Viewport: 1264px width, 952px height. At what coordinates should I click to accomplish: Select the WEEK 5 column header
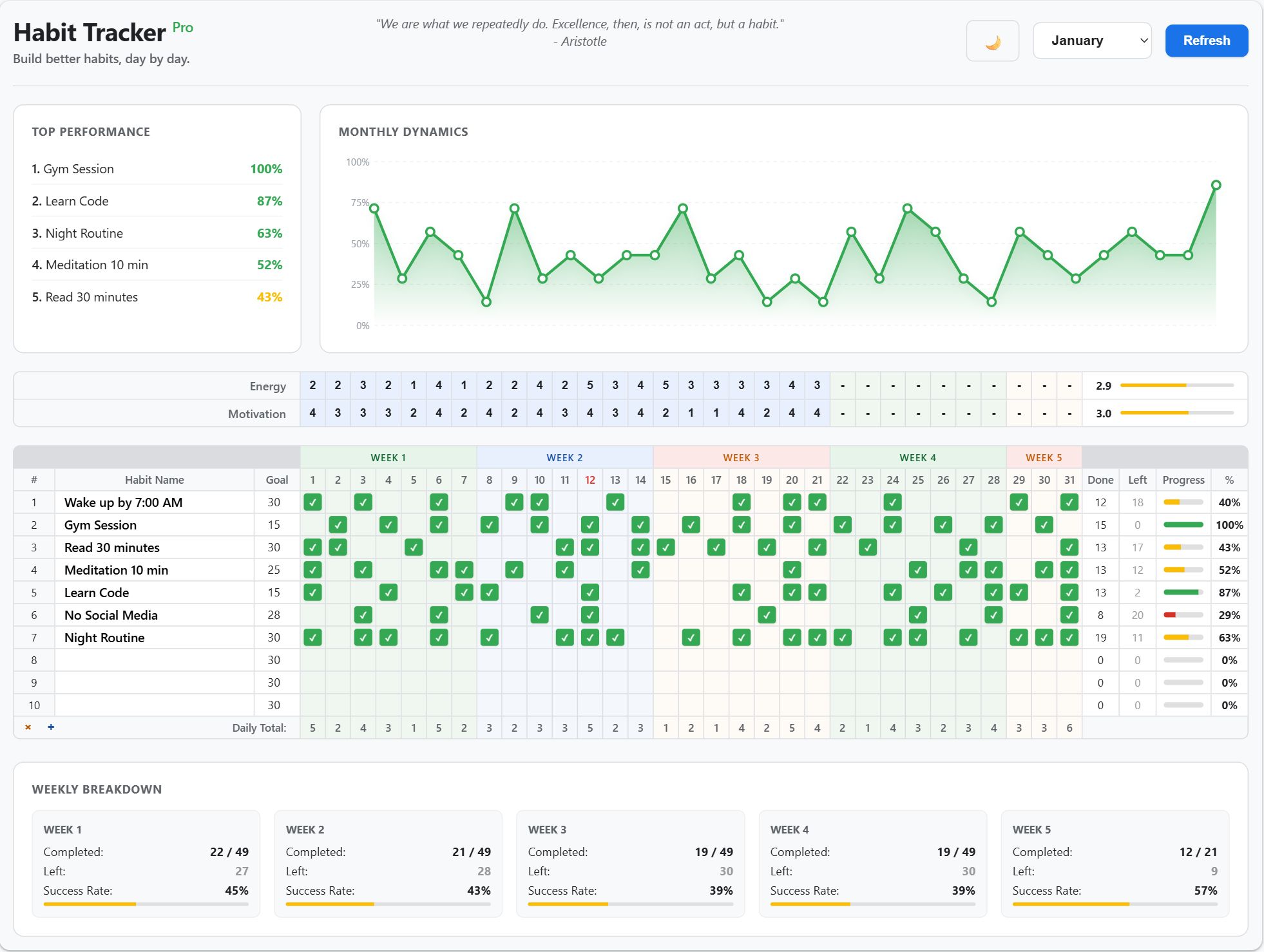pos(1044,457)
